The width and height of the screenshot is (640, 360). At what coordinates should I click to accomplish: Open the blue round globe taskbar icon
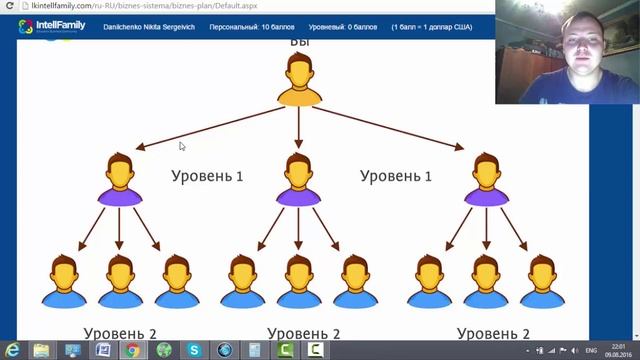[x=224, y=350]
